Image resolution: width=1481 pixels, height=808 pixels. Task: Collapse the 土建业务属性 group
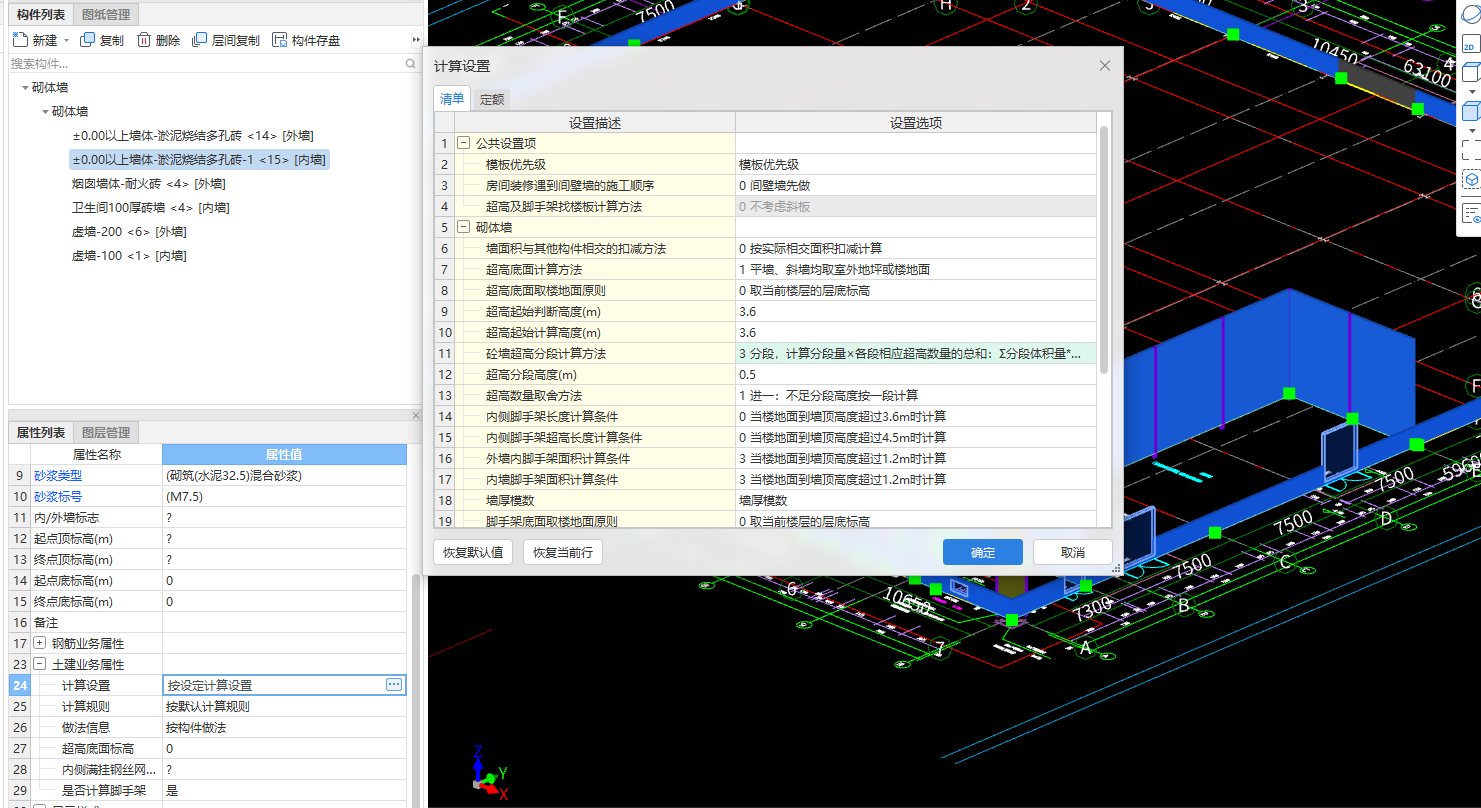pyautogui.click(x=40, y=665)
